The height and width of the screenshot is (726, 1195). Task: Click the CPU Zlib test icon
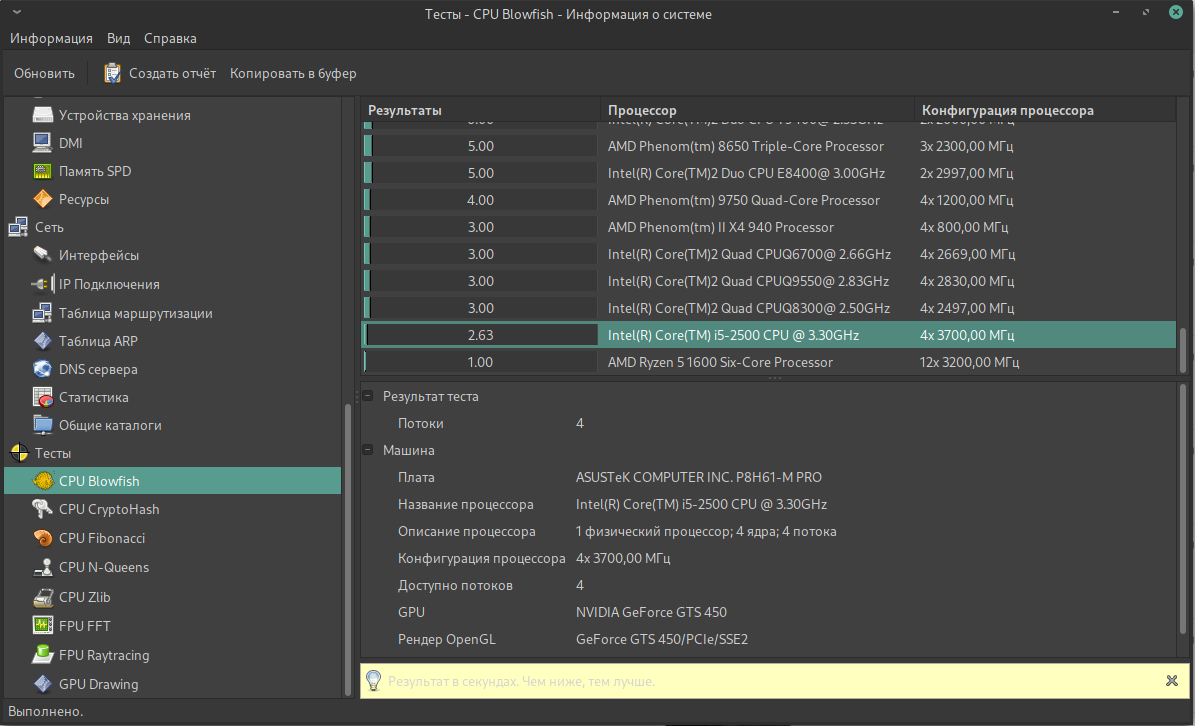(42, 597)
